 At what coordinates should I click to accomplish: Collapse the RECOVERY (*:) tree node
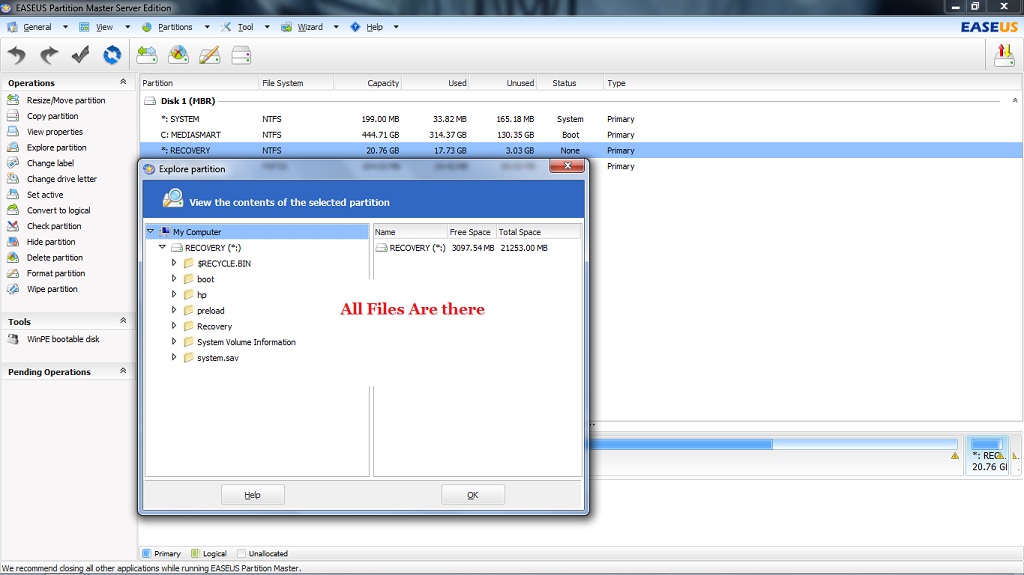pos(162,247)
